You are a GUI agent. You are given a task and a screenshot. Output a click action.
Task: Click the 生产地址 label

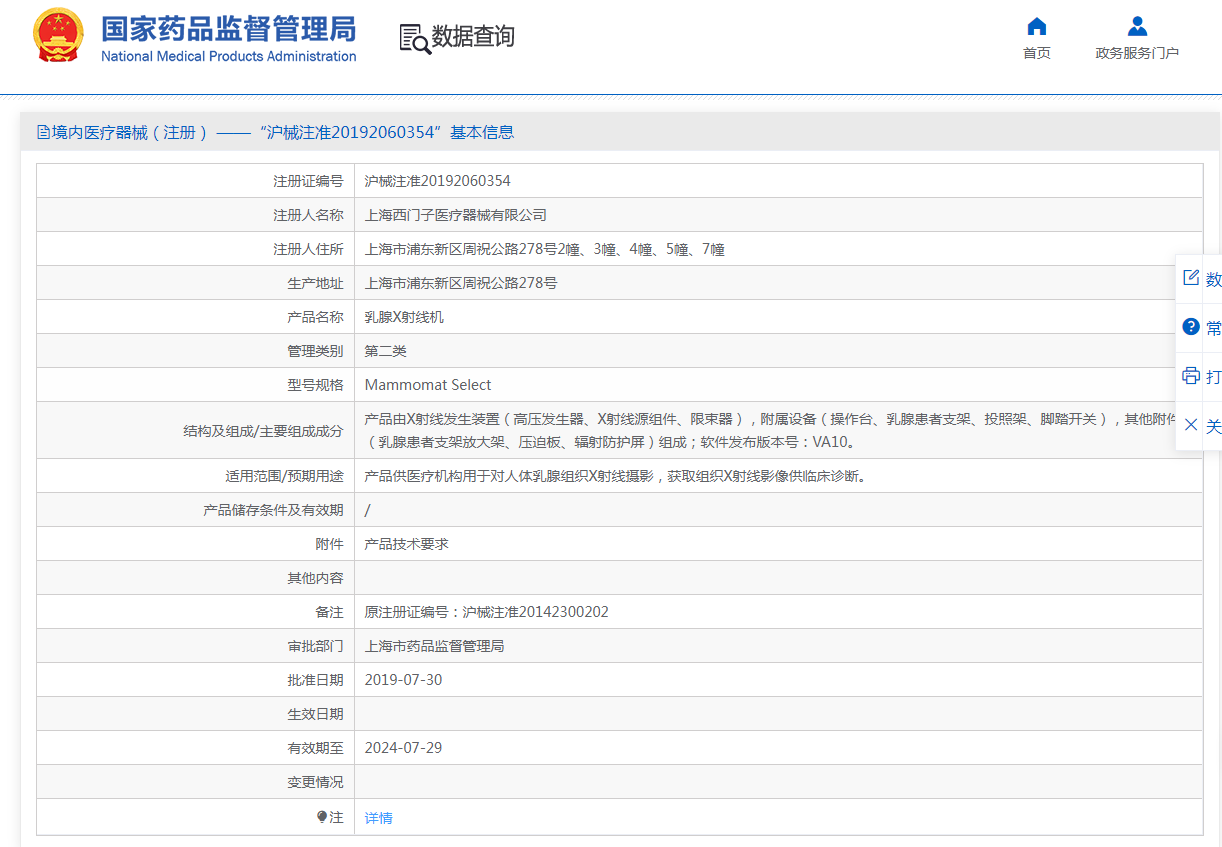tap(315, 283)
